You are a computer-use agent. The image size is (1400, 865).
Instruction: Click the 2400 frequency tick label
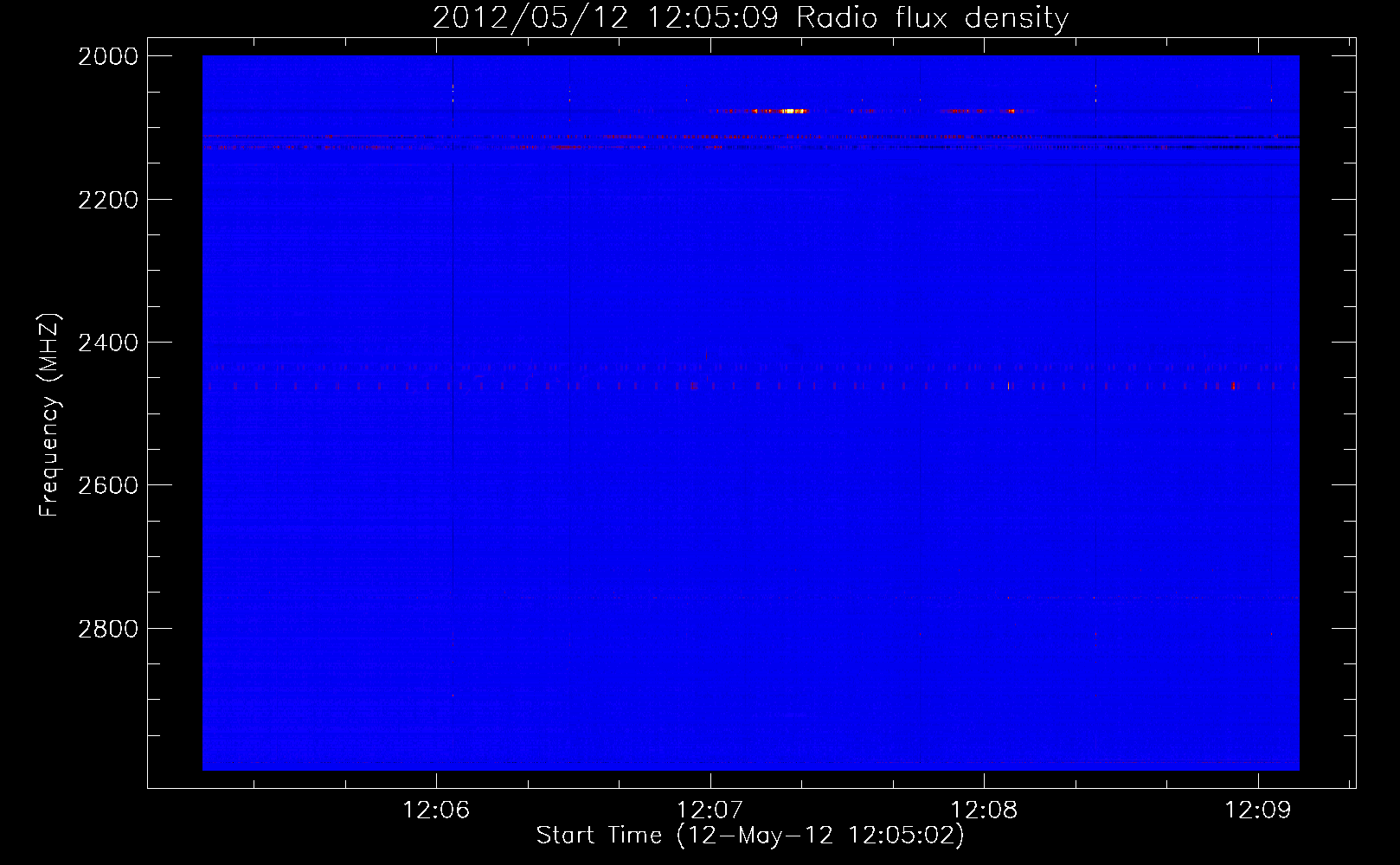coord(108,343)
